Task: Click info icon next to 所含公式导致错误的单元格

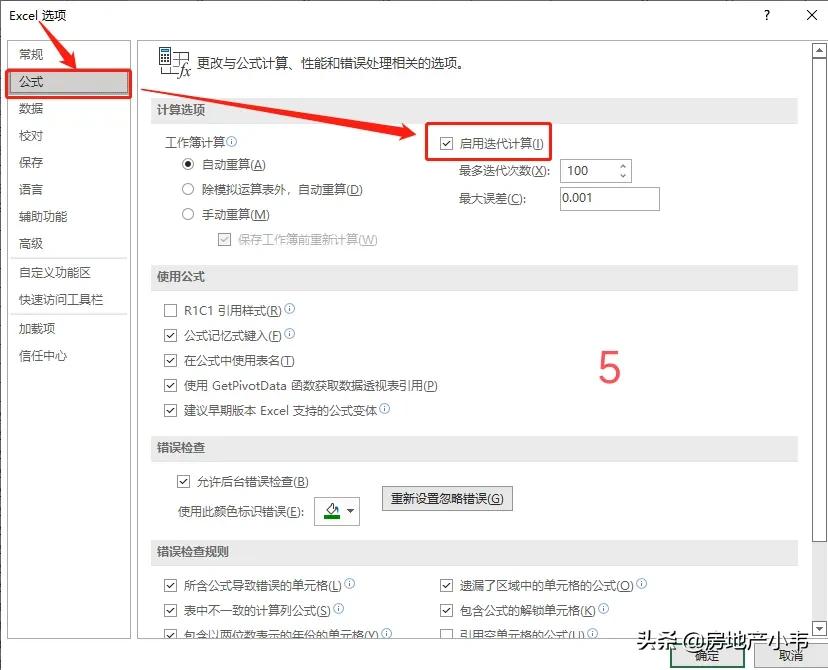Action: point(350,583)
